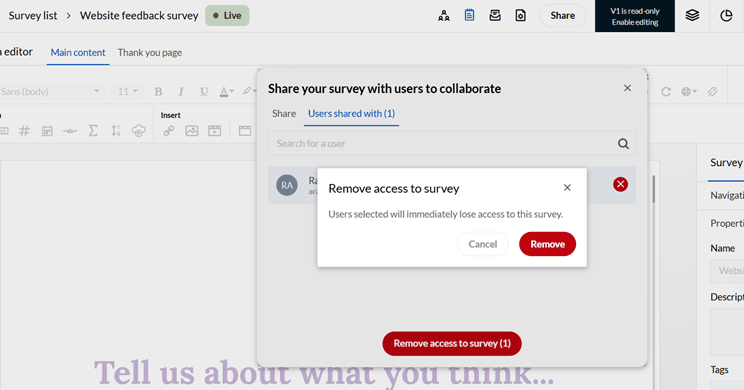Switch to the Thank you page tab
The width and height of the screenshot is (744, 390).
pyautogui.click(x=149, y=53)
